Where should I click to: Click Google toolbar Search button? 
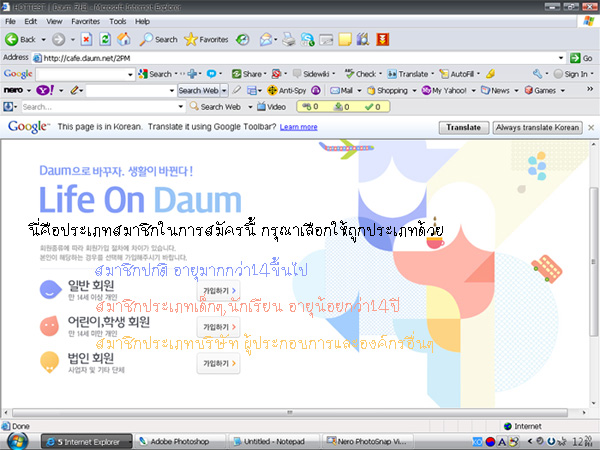click(155, 74)
